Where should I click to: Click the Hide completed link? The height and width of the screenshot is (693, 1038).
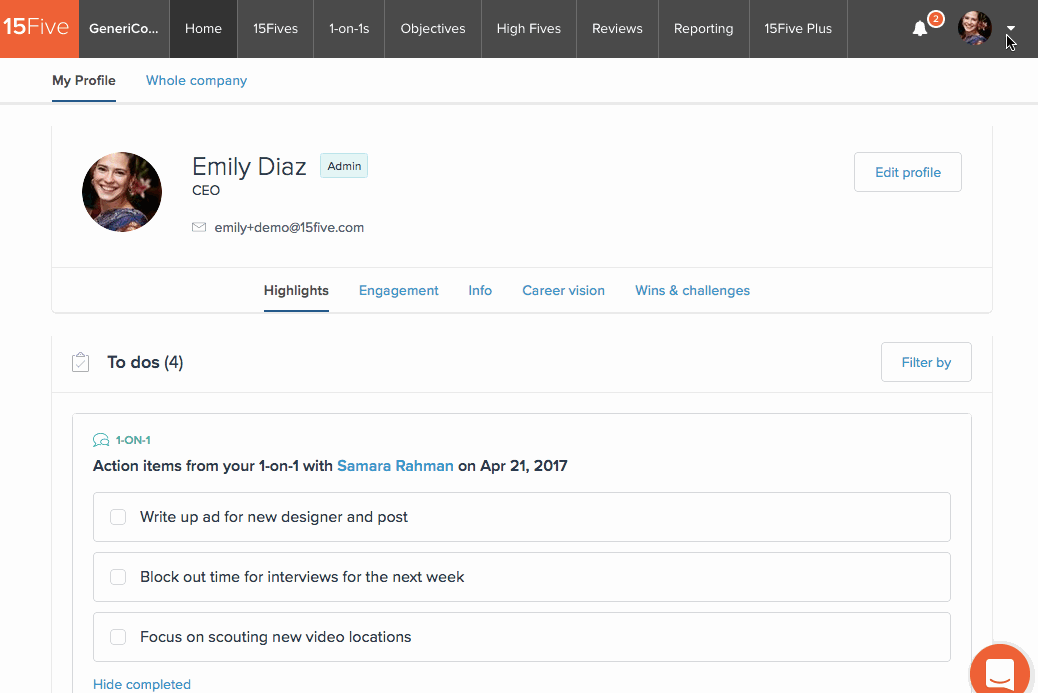pos(142,684)
